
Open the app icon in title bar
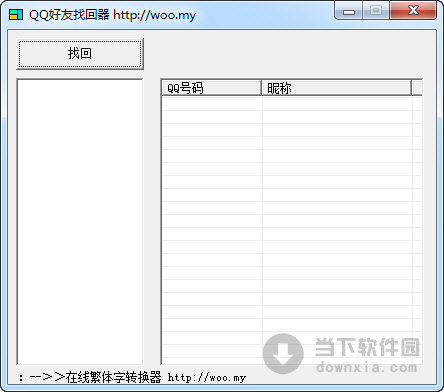point(16,15)
